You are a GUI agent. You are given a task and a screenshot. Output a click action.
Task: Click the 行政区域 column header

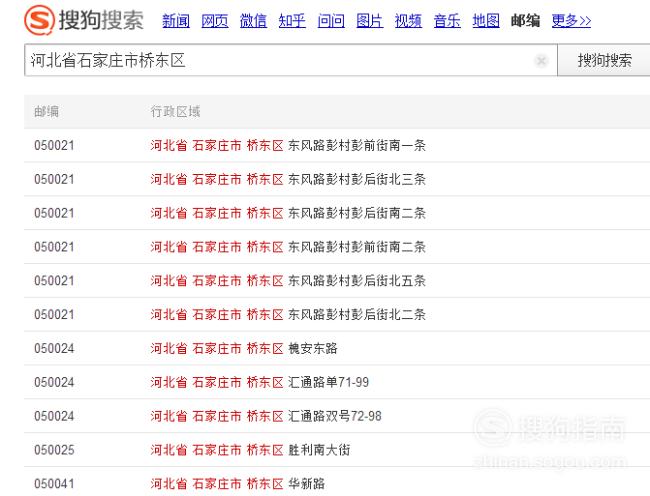(x=175, y=111)
